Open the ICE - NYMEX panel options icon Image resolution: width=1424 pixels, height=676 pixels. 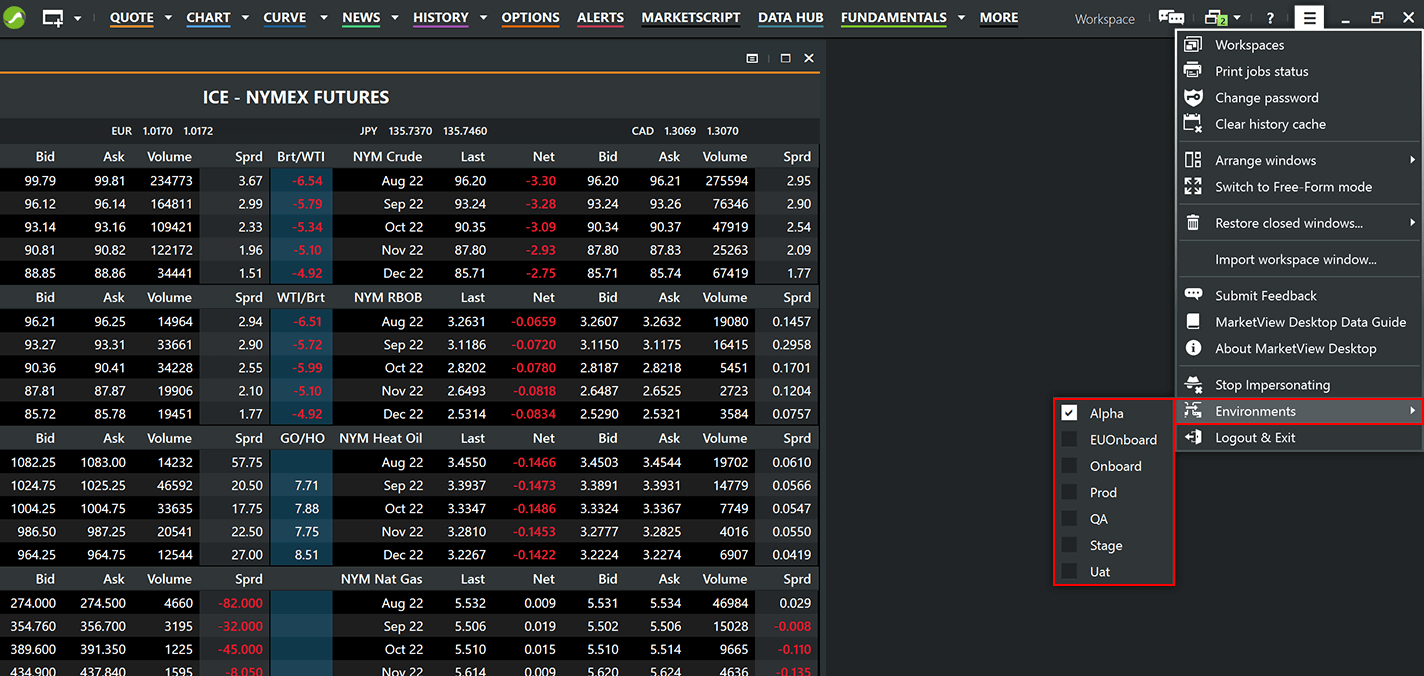(752, 58)
